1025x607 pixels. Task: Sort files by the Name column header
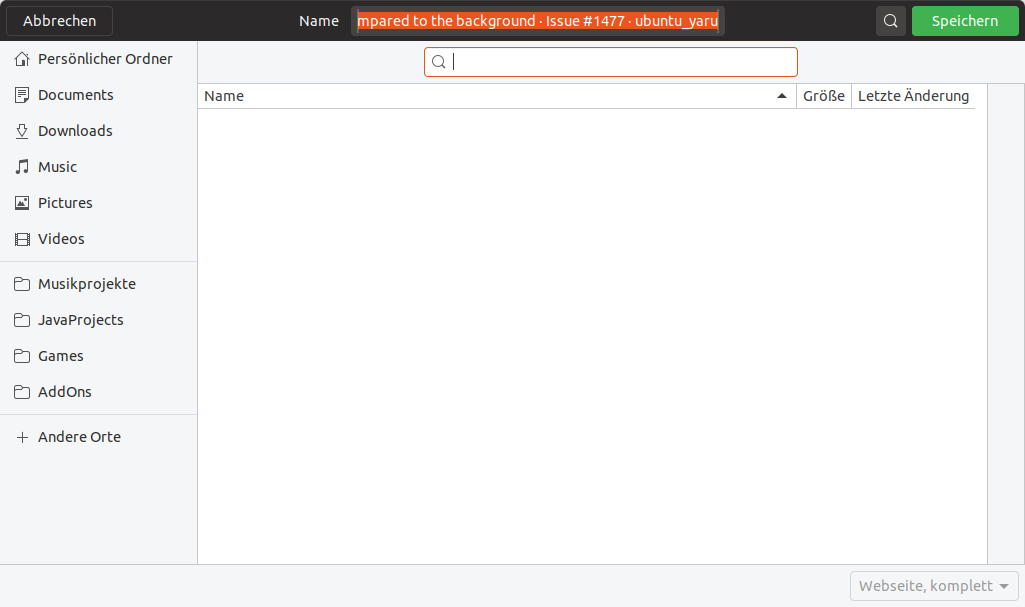point(497,96)
